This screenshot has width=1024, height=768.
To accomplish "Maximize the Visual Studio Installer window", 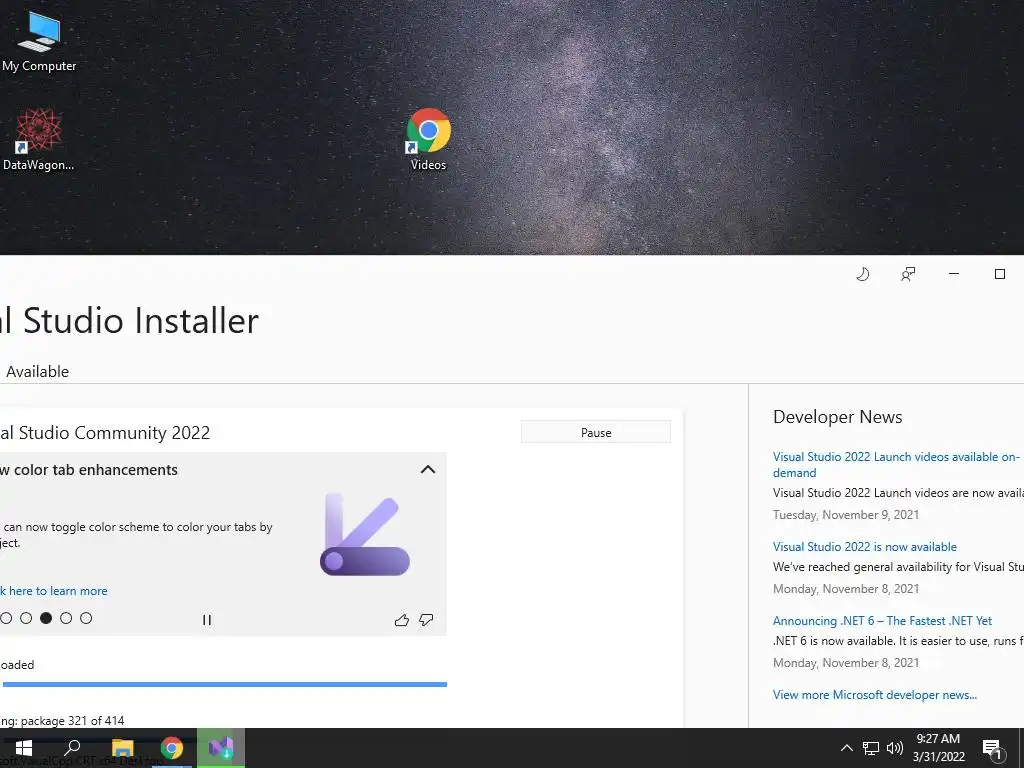I will point(1000,274).
